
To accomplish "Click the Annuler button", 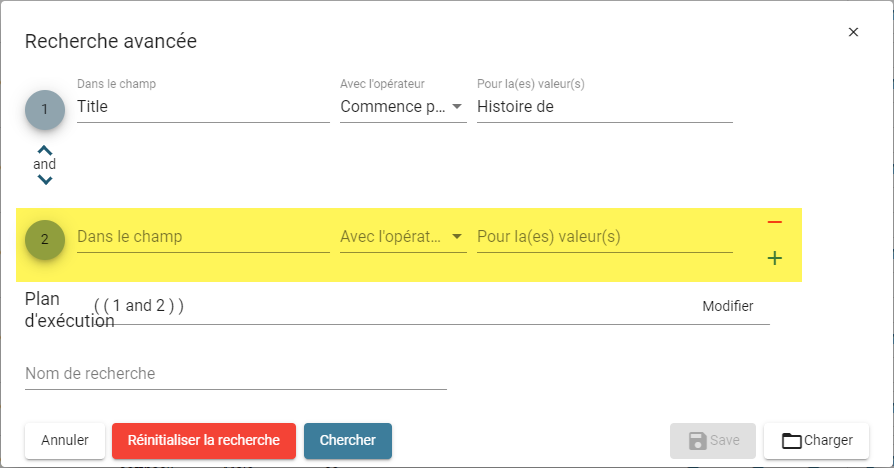I will 65,441.
